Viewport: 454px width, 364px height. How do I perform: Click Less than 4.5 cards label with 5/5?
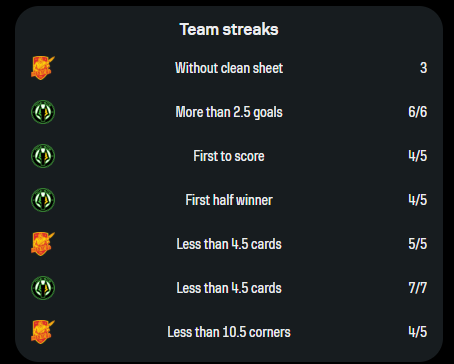coord(229,244)
